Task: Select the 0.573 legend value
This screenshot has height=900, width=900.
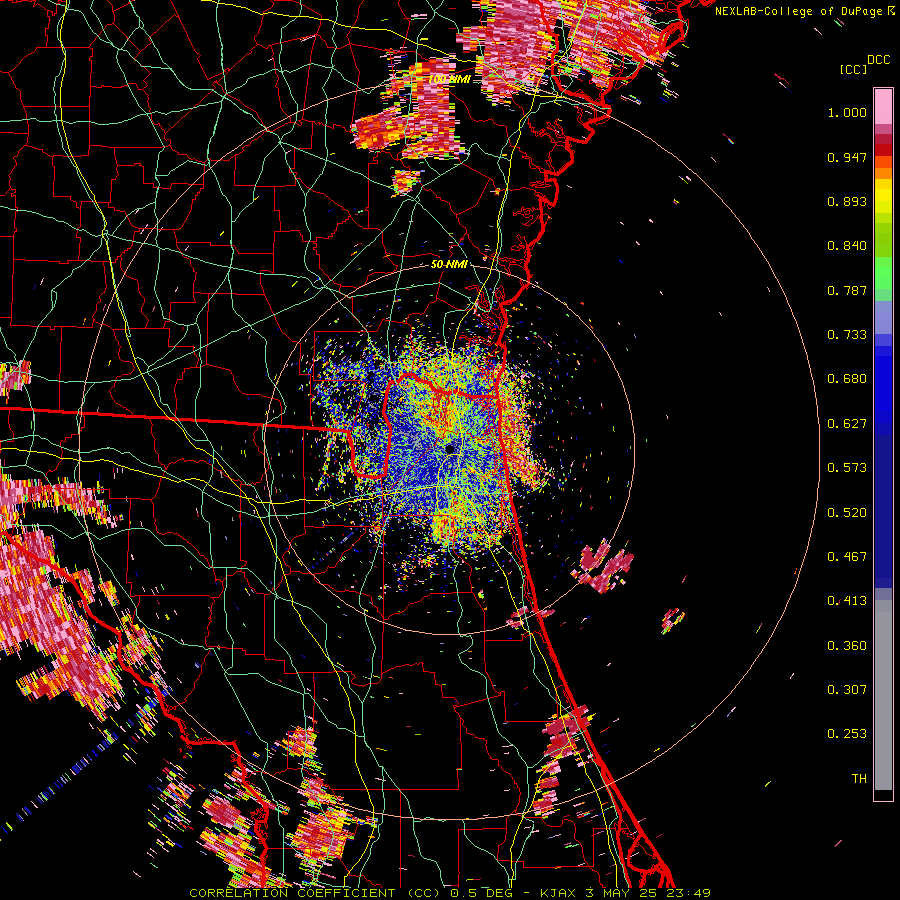Action: (x=847, y=468)
